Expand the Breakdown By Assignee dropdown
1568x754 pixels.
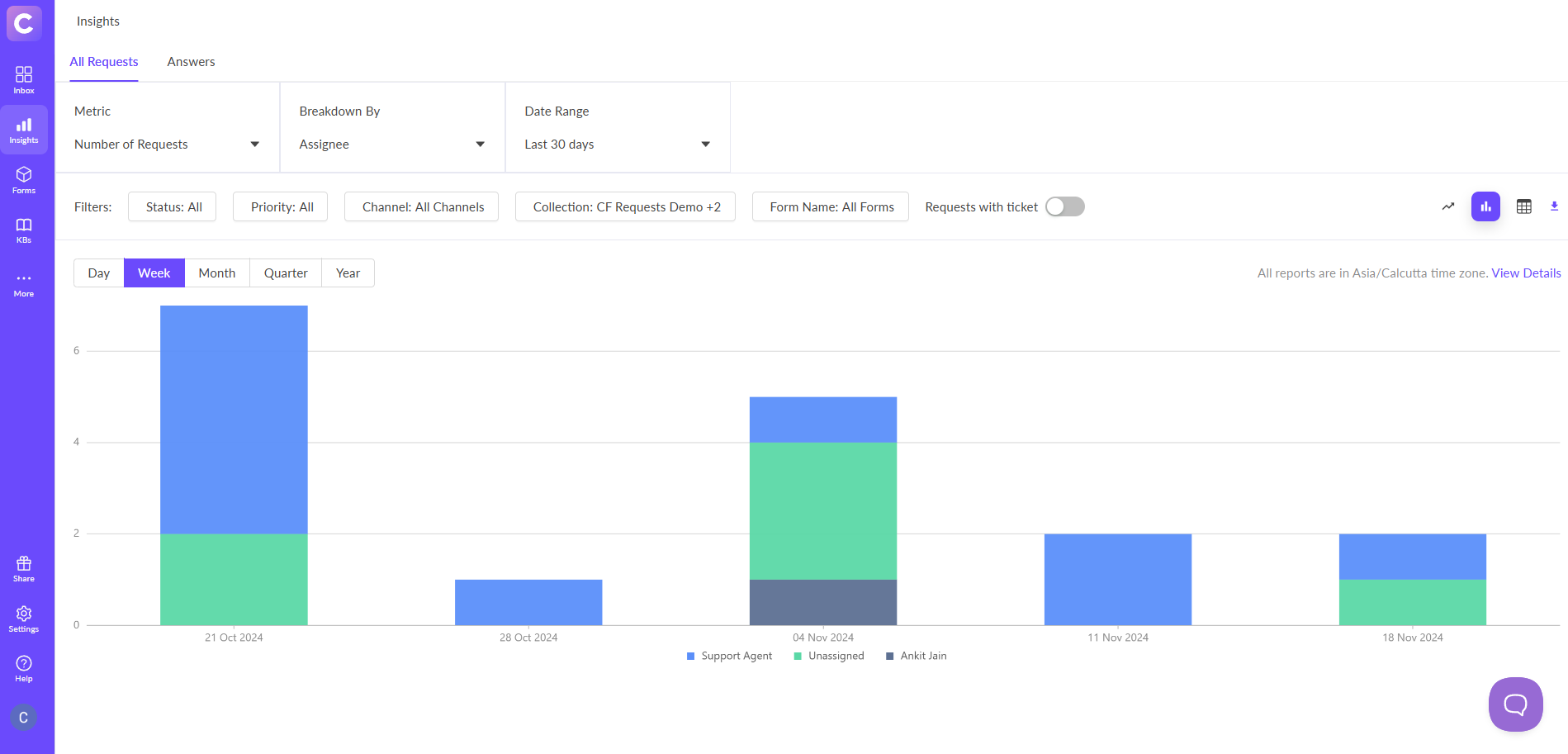tap(391, 145)
